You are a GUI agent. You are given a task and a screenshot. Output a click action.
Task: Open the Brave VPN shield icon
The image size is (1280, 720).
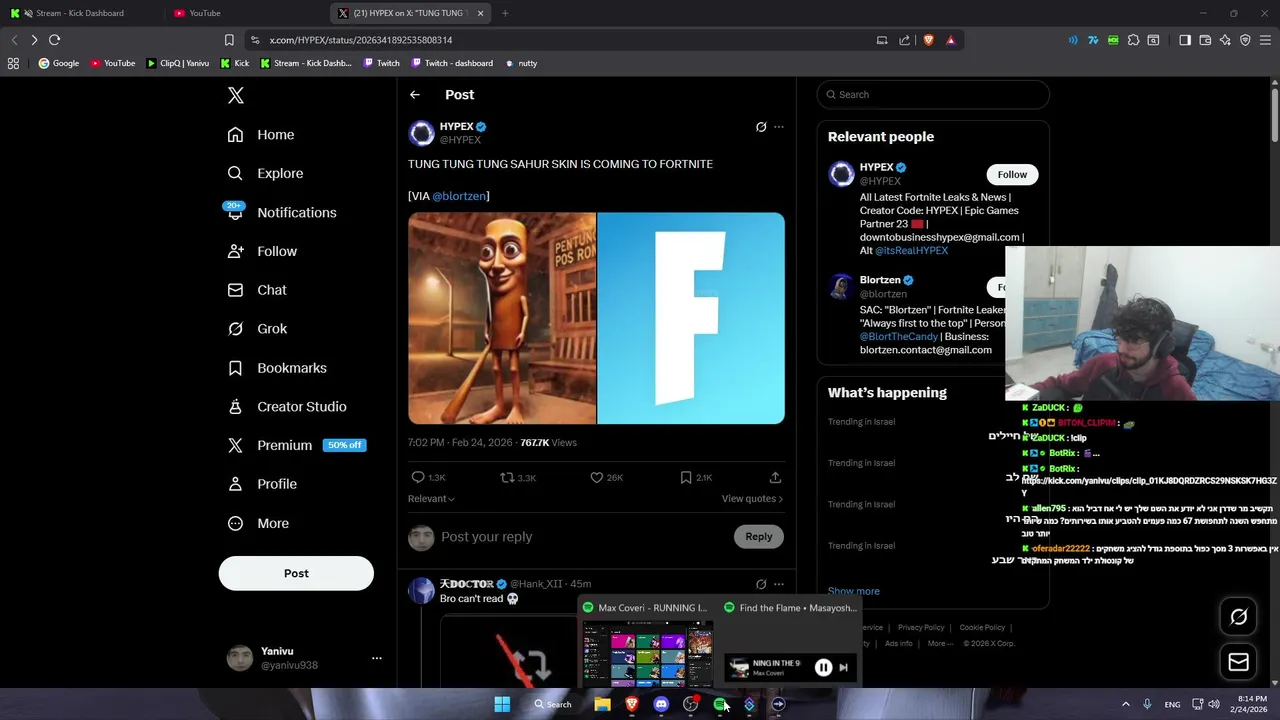click(x=1245, y=40)
